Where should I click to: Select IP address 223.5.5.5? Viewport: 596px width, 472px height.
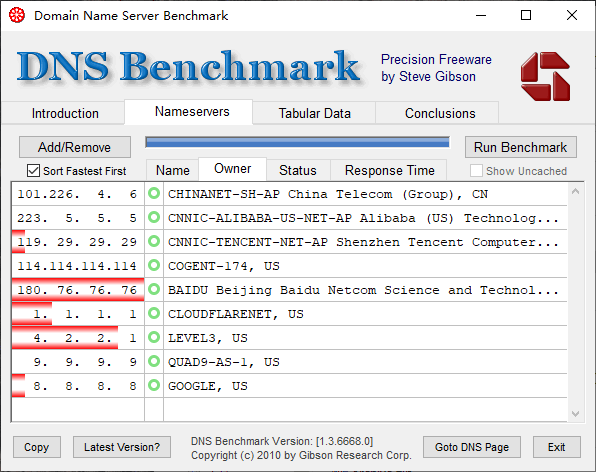(x=77, y=218)
